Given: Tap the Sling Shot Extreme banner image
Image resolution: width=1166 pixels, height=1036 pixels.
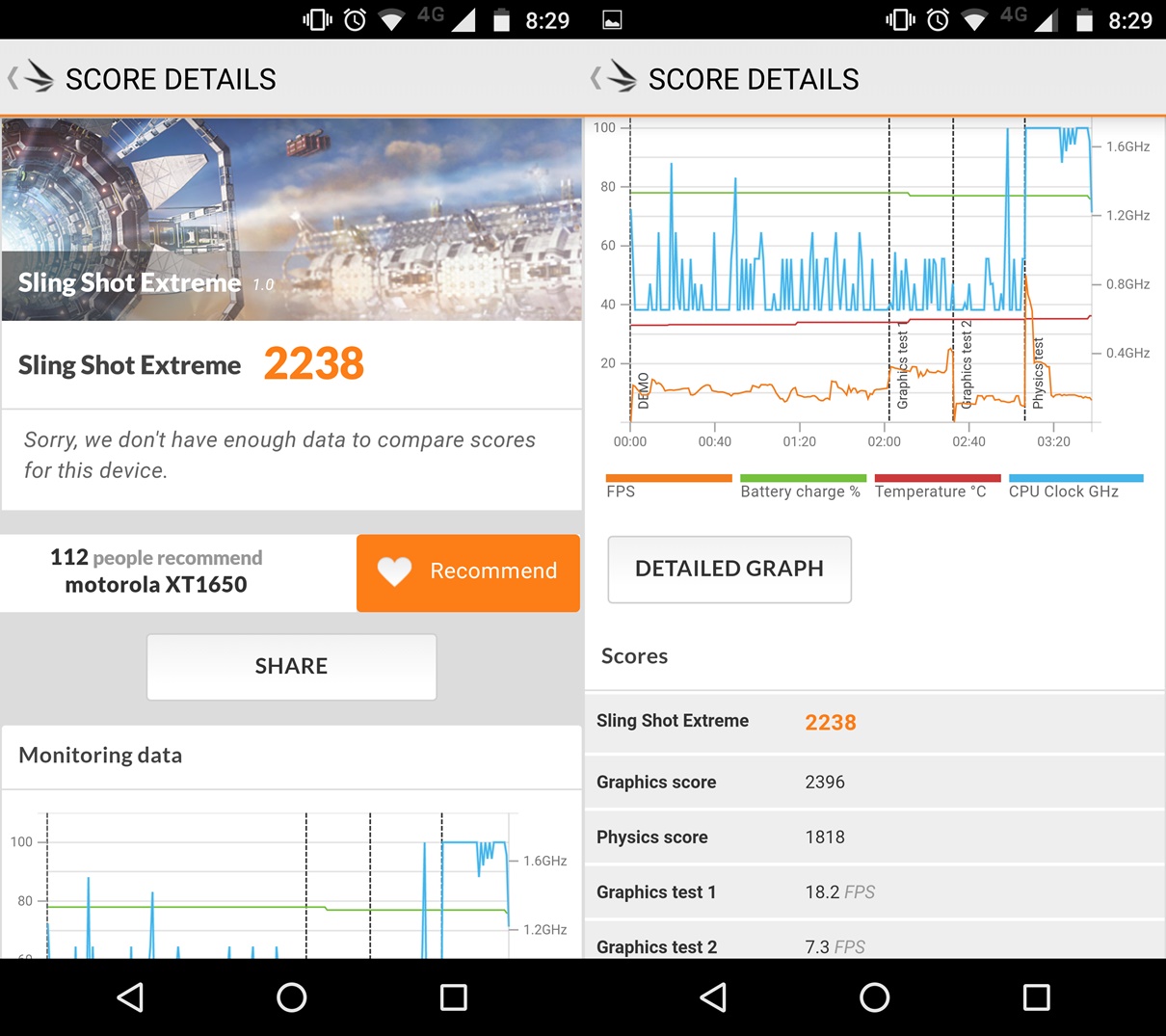Looking at the screenshot, I should coord(291,220).
